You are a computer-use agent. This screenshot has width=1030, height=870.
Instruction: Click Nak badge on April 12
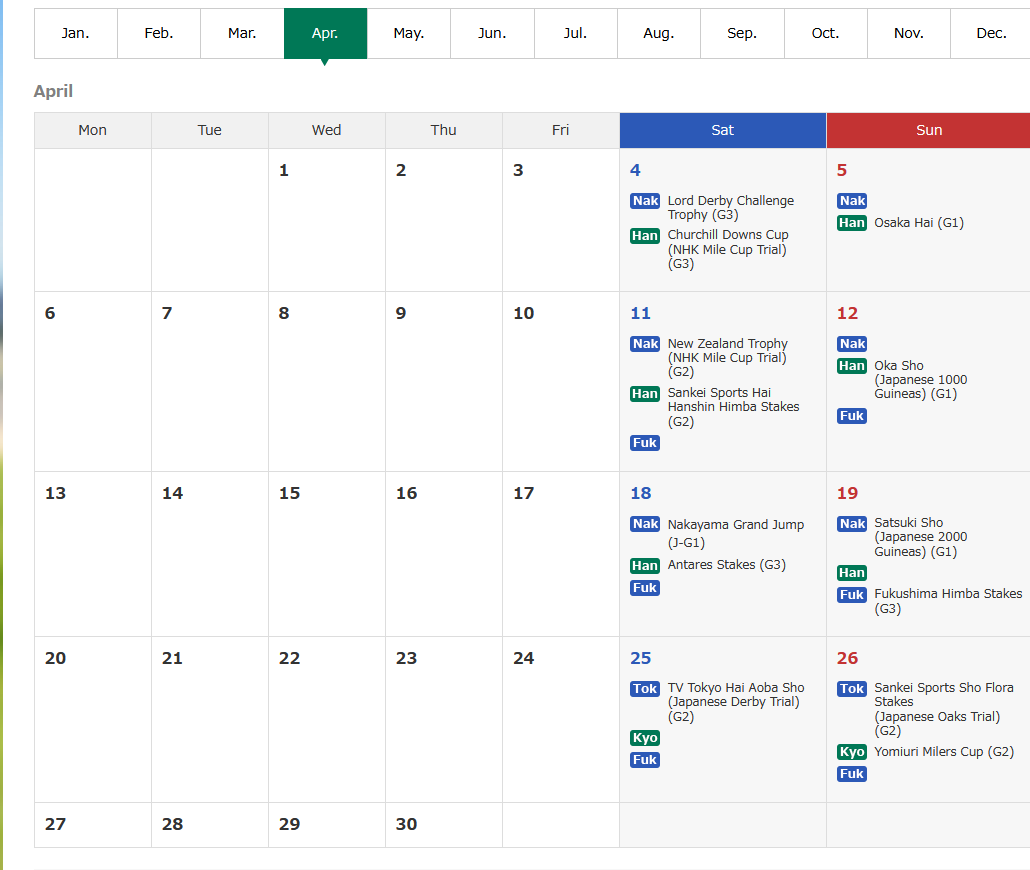pyautogui.click(x=852, y=344)
